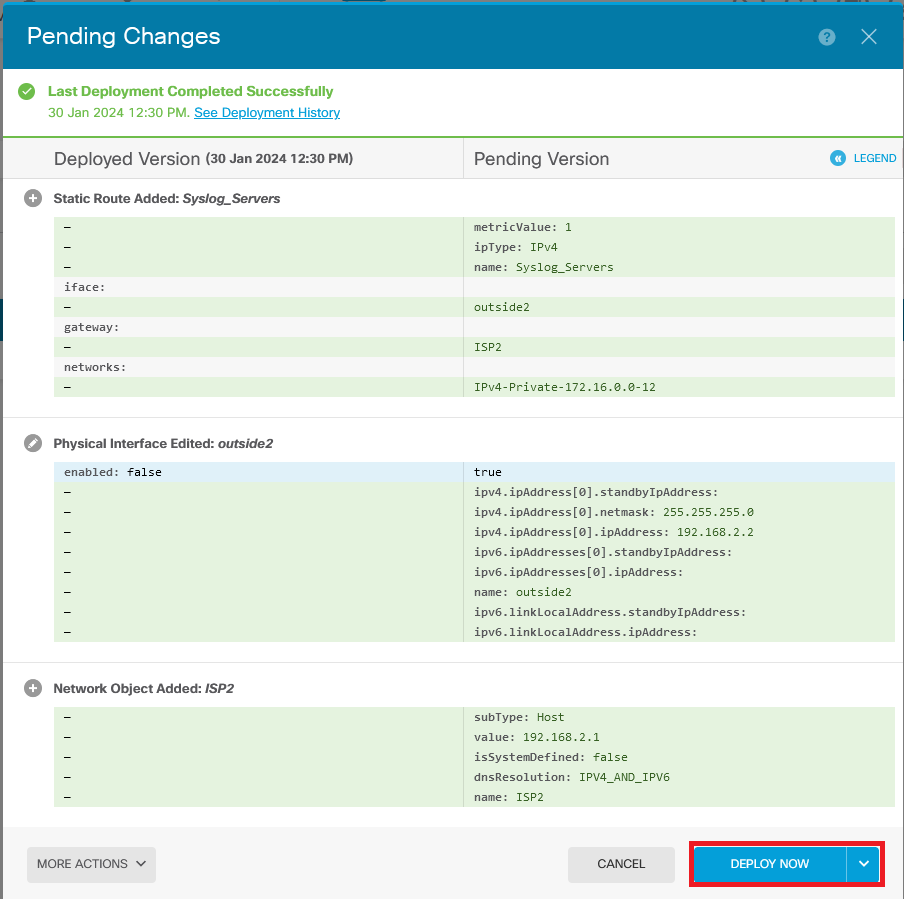
Task: Click the 'isSystemDefined: false' line
Action: click(x=551, y=757)
